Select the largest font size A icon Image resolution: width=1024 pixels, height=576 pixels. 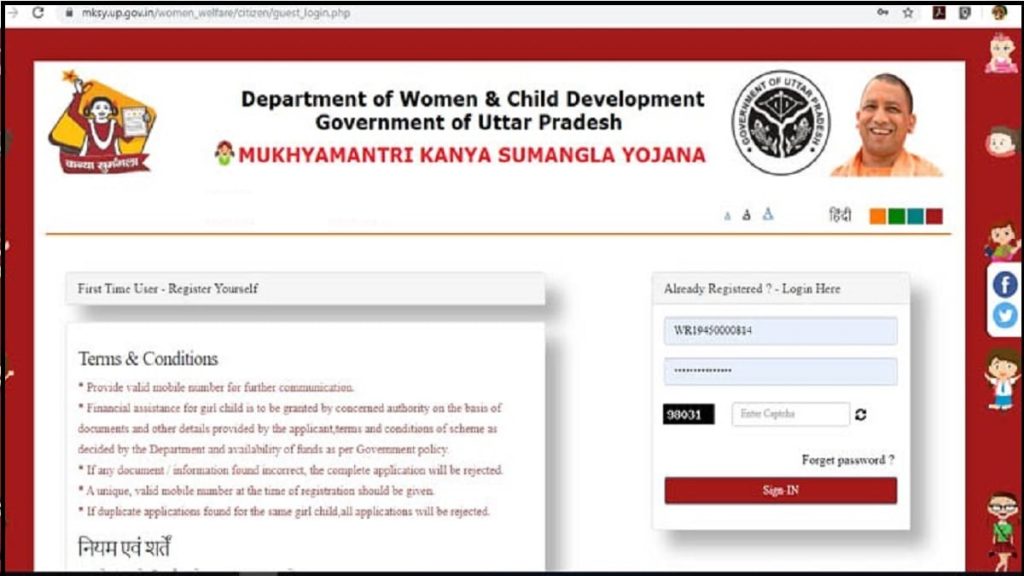pyautogui.click(x=768, y=214)
